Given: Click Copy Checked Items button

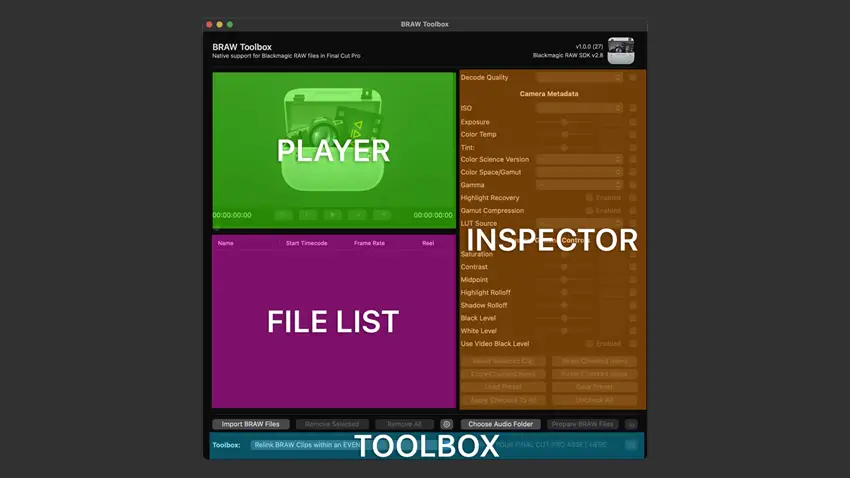Looking at the screenshot, I should pos(503,374).
